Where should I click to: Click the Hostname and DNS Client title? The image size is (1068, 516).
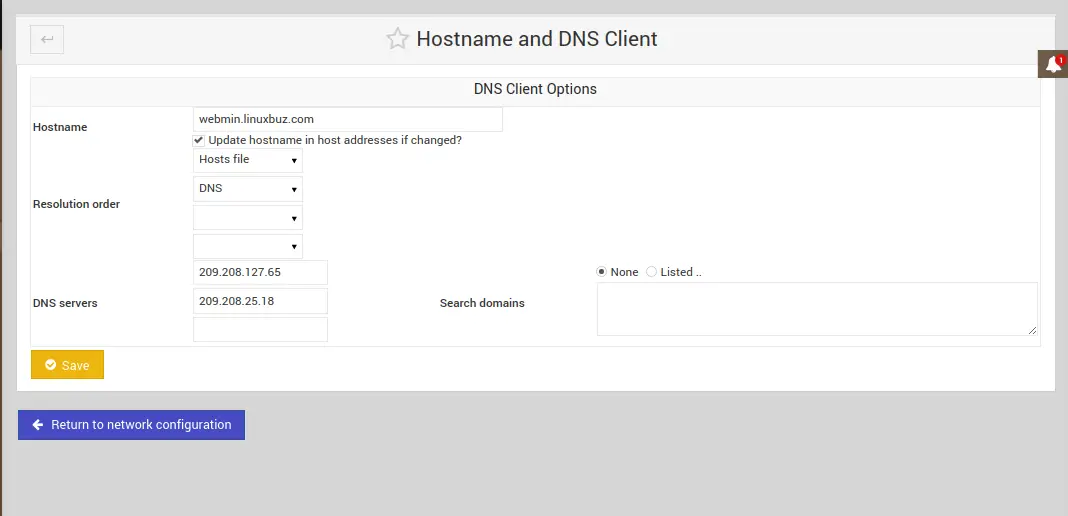(x=537, y=39)
